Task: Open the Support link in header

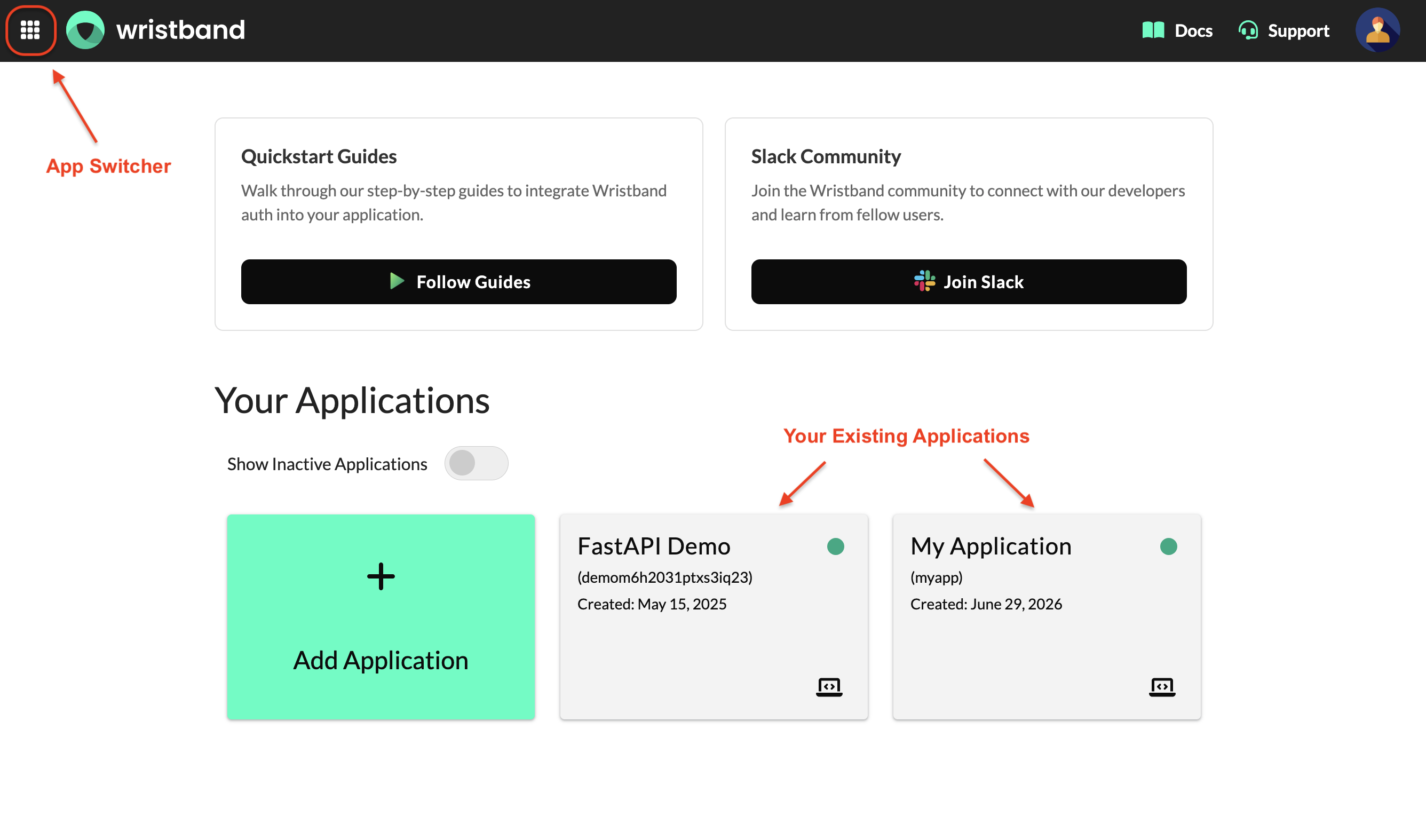Action: pyautogui.click(x=1284, y=30)
